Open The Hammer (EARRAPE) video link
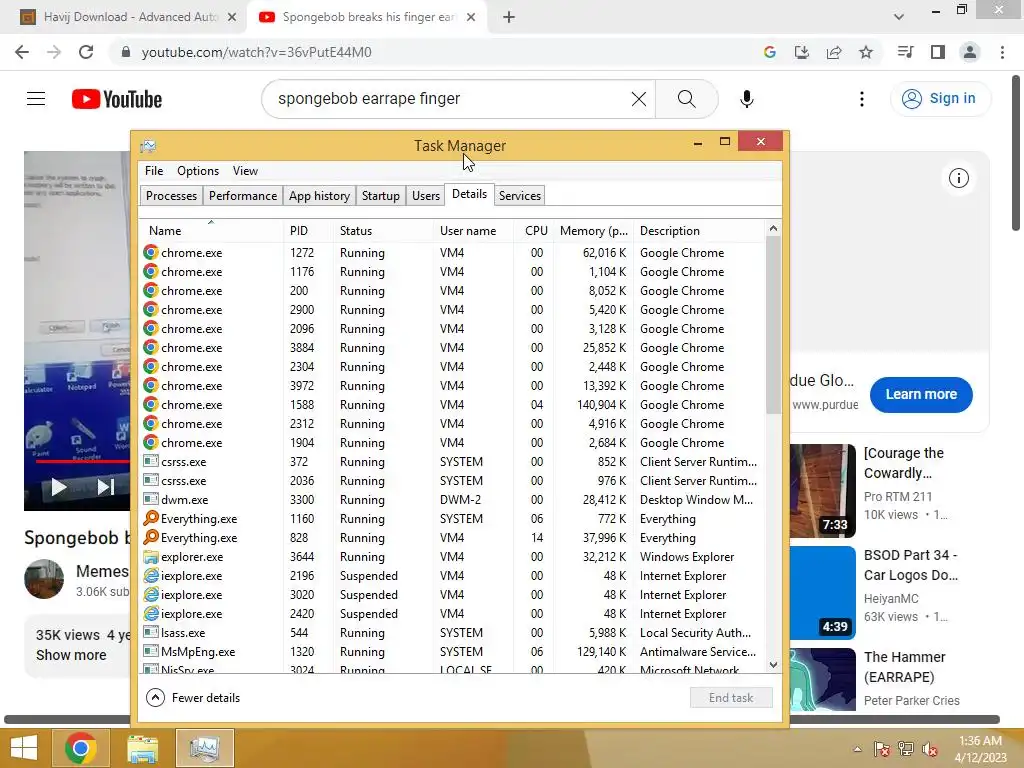This screenshot has width=1024, height=768. 904,667
